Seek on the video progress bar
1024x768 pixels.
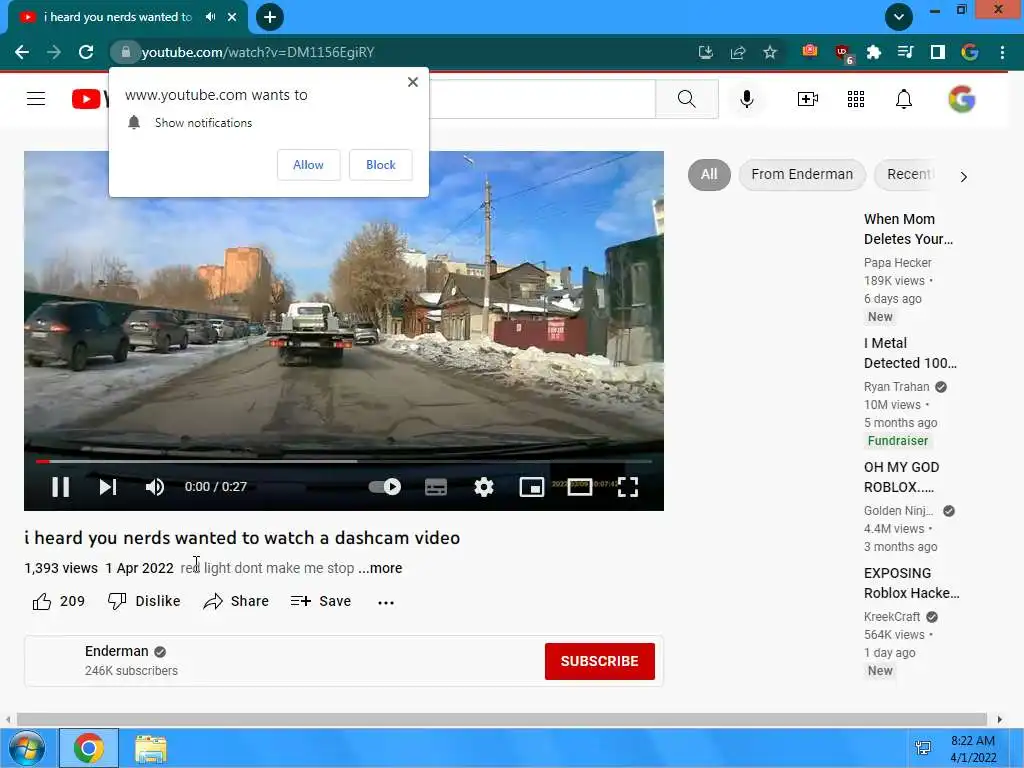[344, 461]
